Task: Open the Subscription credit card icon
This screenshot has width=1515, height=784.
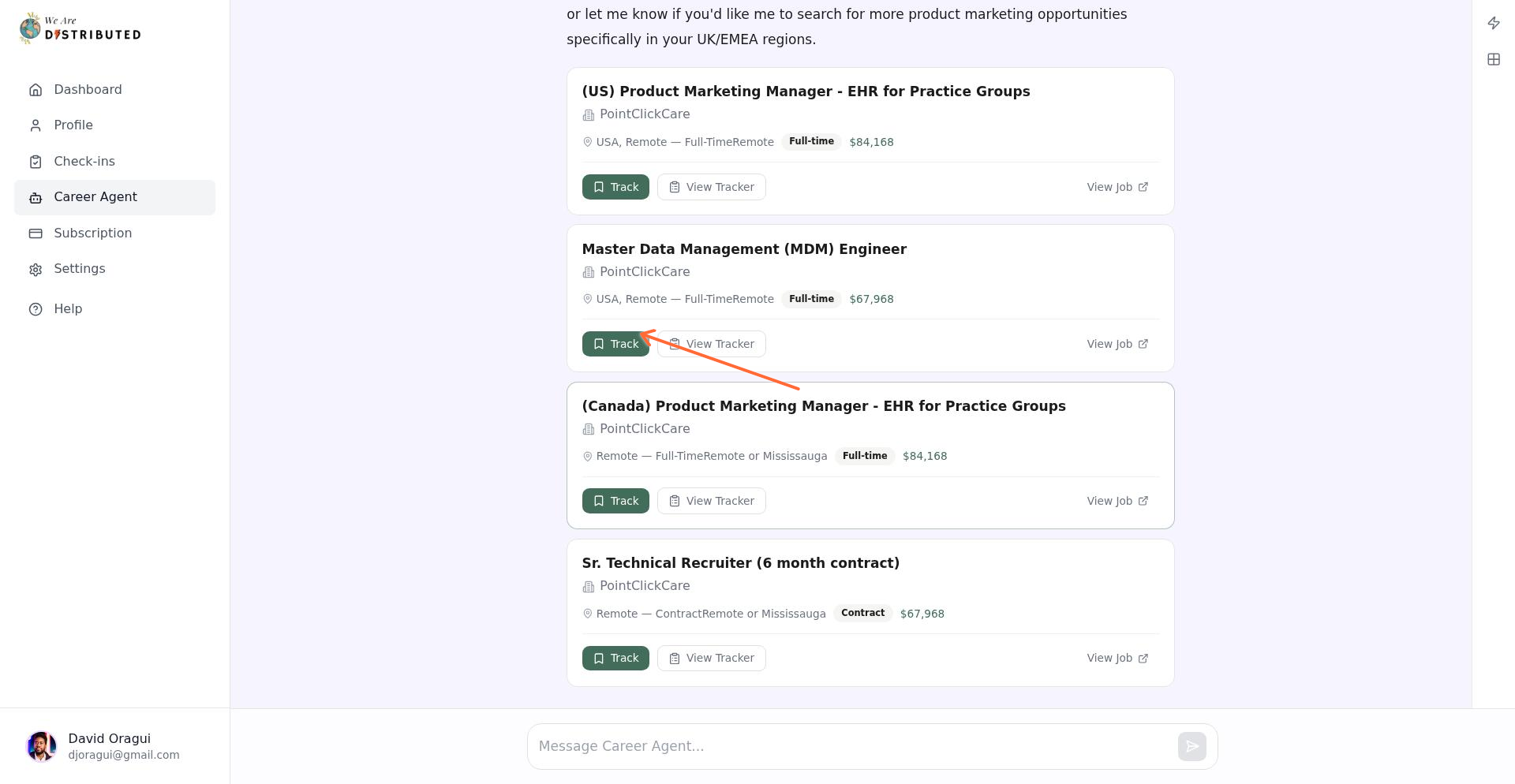Action: pyautogui.click(x=36, y=233)
